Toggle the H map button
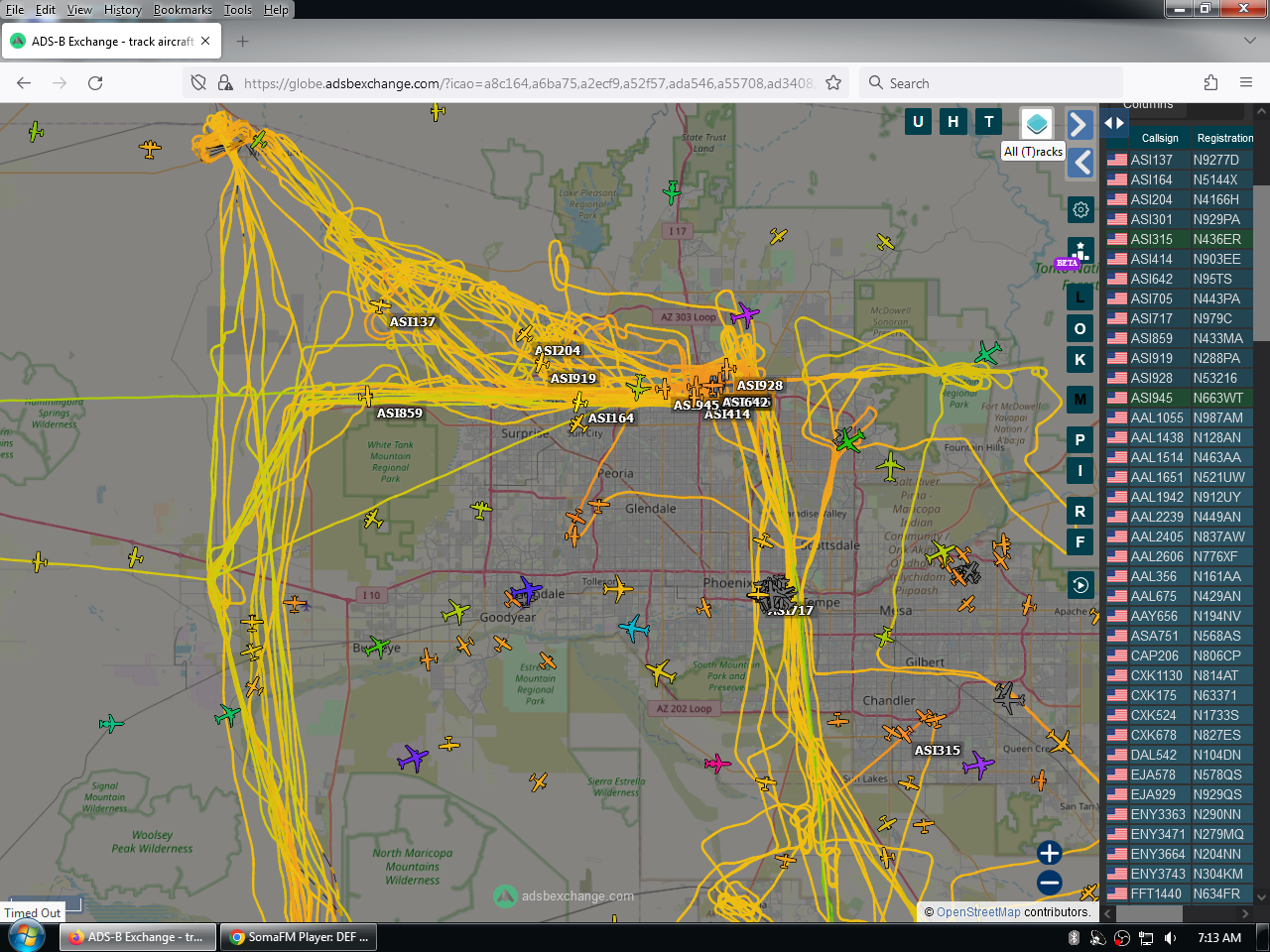This screenshot has width=1270, height=952. click(953, 122)
